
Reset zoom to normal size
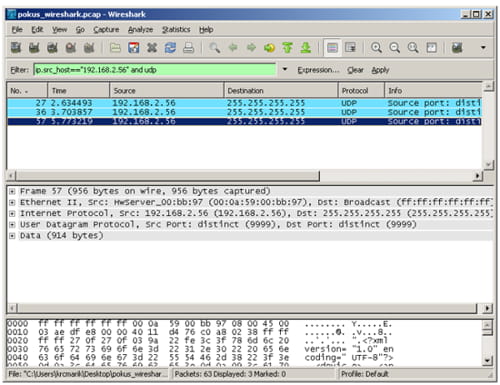[x=413, y=48]
